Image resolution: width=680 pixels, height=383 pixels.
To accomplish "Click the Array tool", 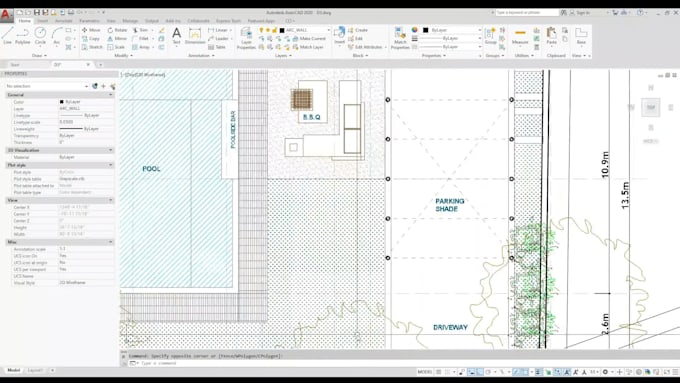I will pos(141,47).
